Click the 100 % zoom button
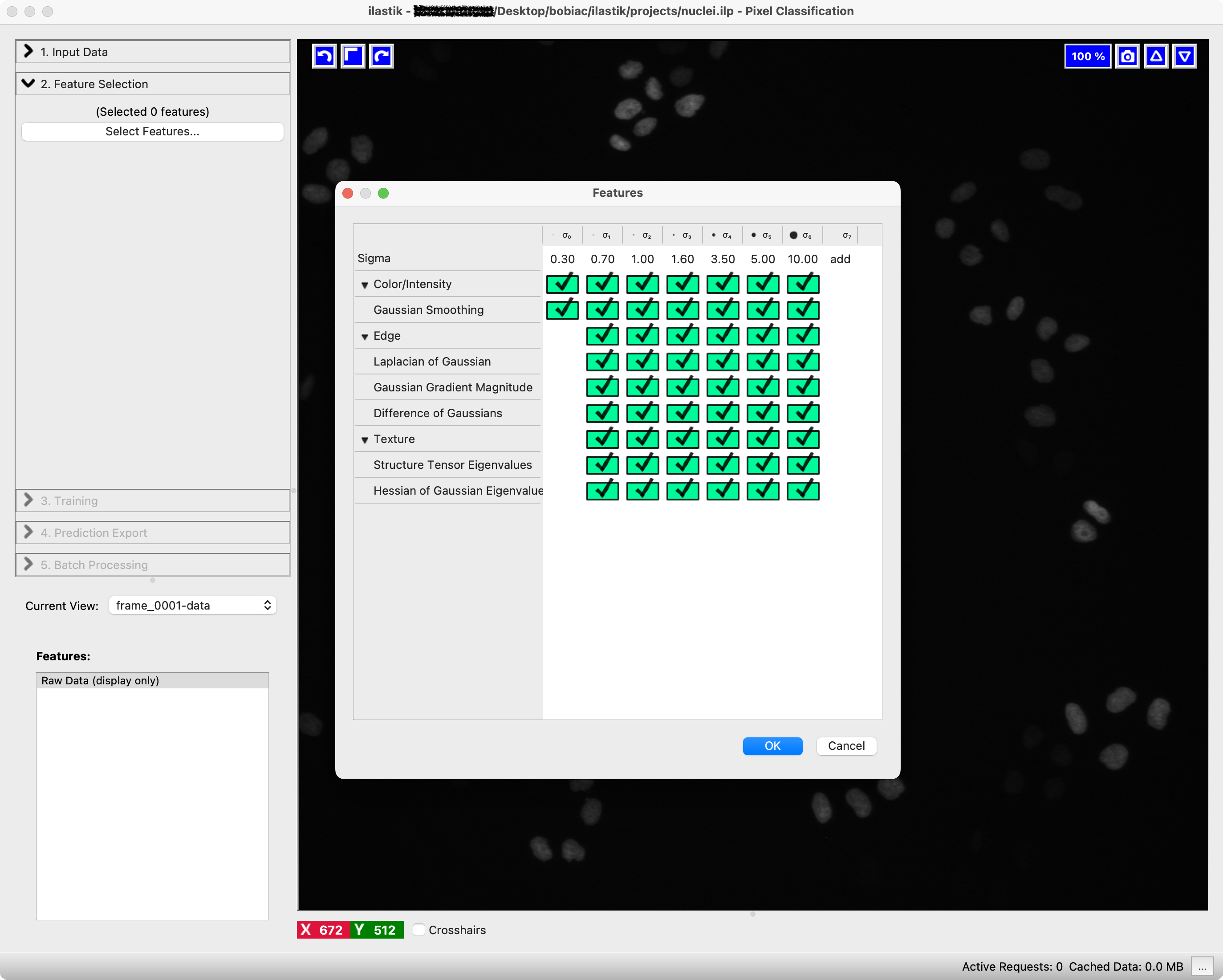This screenshot has width=1223, height=980. pos(1087,56)
